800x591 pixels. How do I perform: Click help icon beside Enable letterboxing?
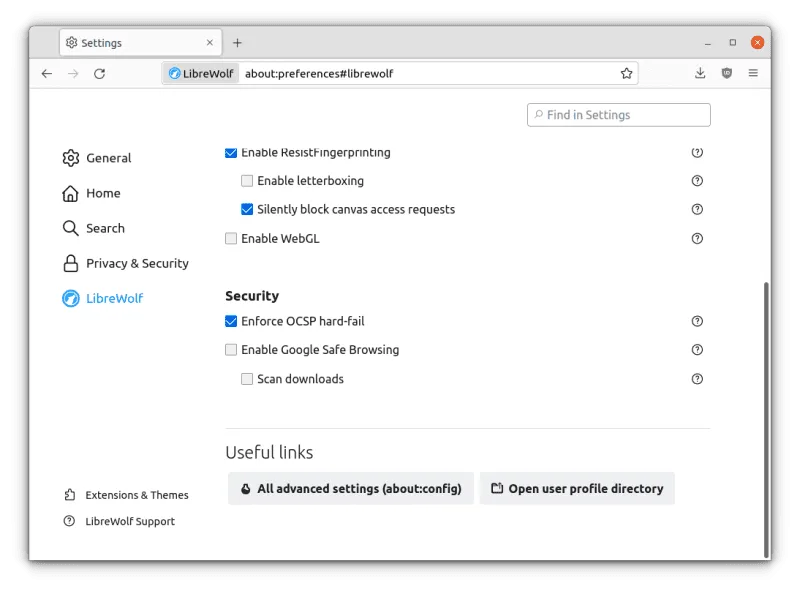(x=697, y=181)
